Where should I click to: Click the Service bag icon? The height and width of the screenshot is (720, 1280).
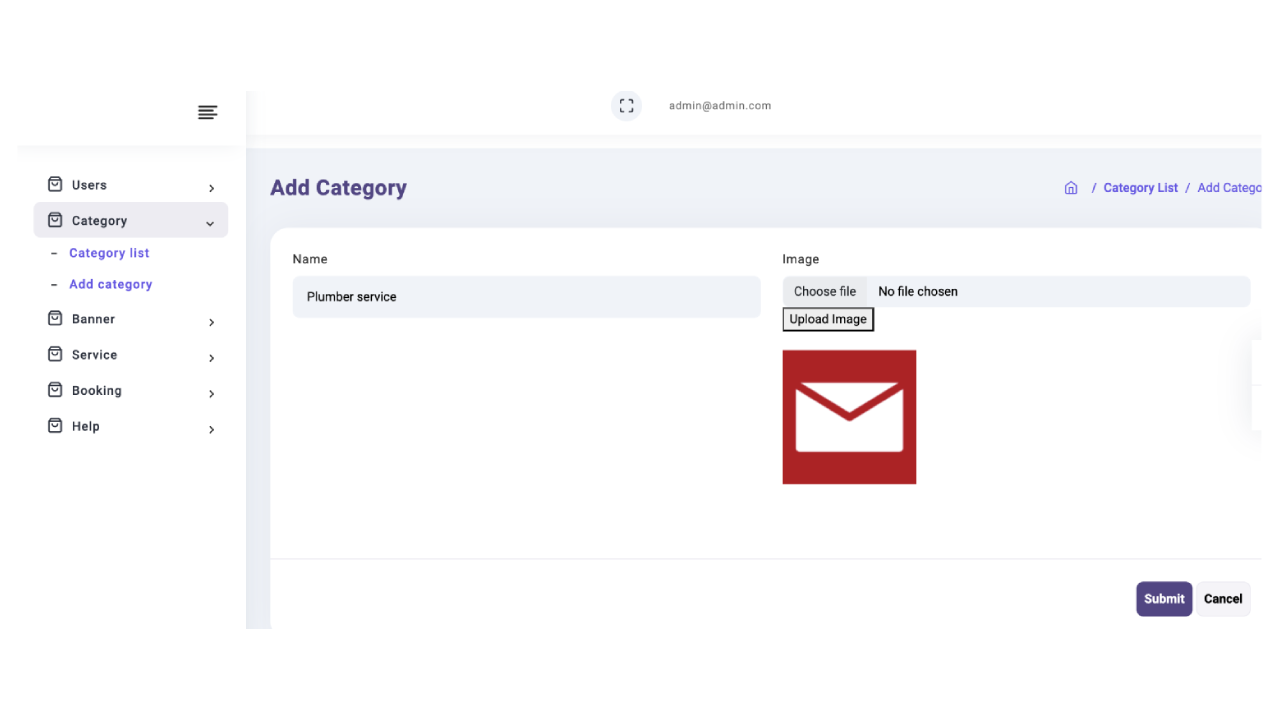[x=55, y=355]
